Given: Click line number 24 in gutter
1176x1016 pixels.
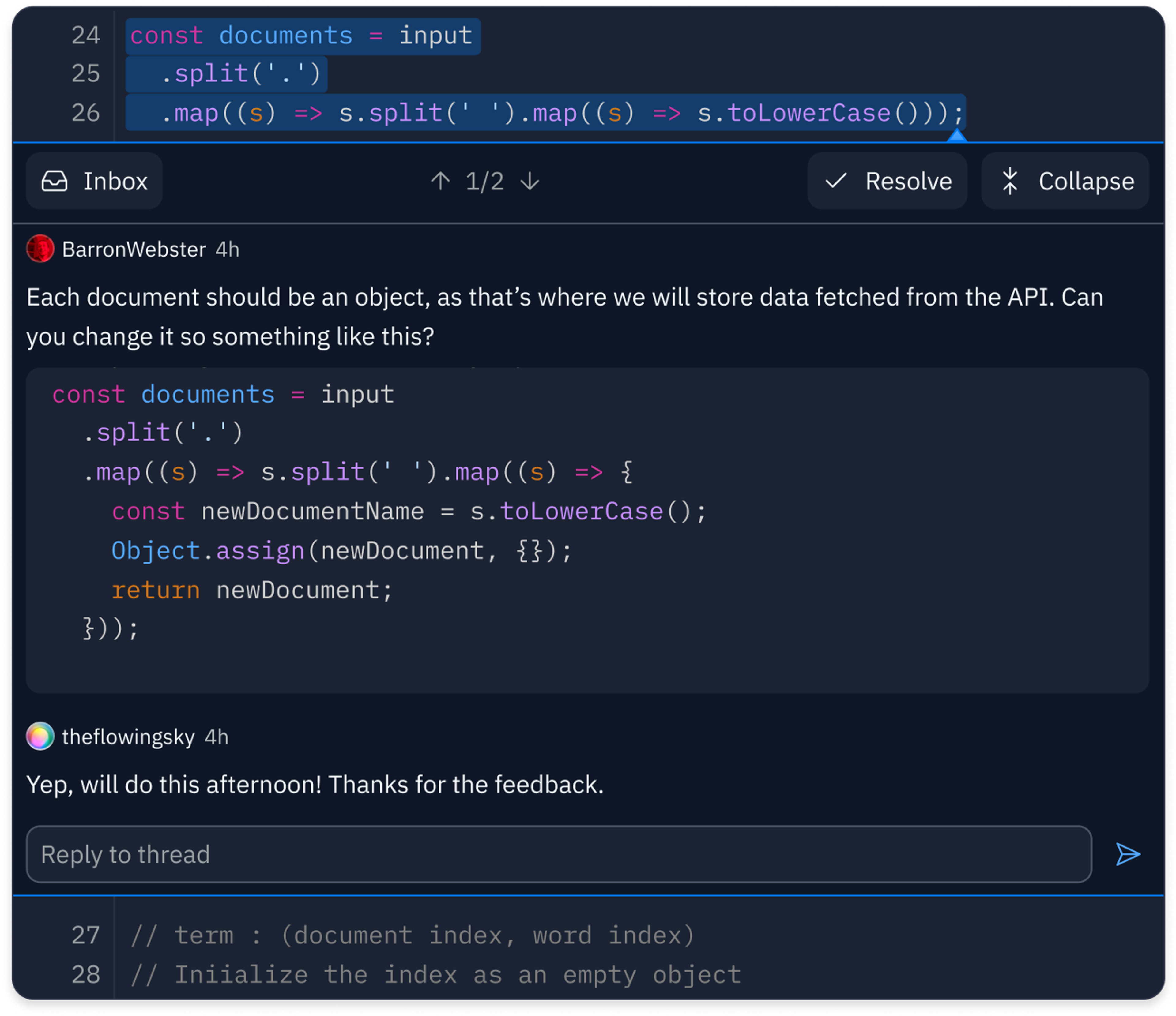Looking at the screenshot, I should tap(86, 36).
